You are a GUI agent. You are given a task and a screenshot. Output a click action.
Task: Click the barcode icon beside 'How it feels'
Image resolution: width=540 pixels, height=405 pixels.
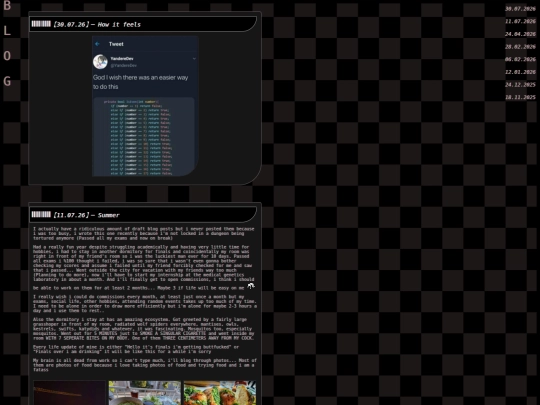tap(41, 24)
